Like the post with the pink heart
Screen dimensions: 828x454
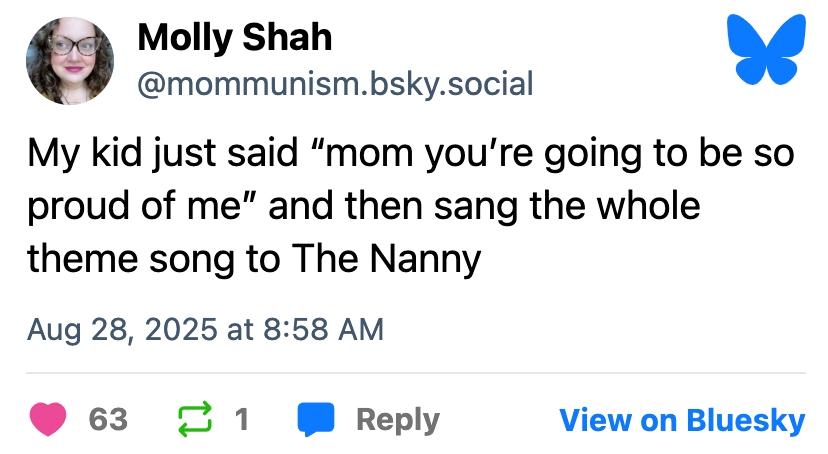coord(48,419)
